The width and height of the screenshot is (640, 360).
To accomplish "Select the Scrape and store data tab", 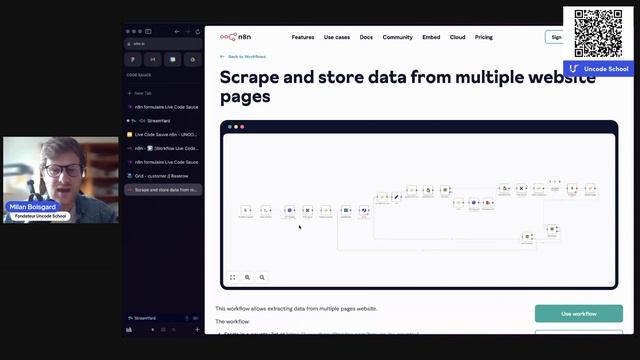I will pyautogui.click(x=163, y=190).
